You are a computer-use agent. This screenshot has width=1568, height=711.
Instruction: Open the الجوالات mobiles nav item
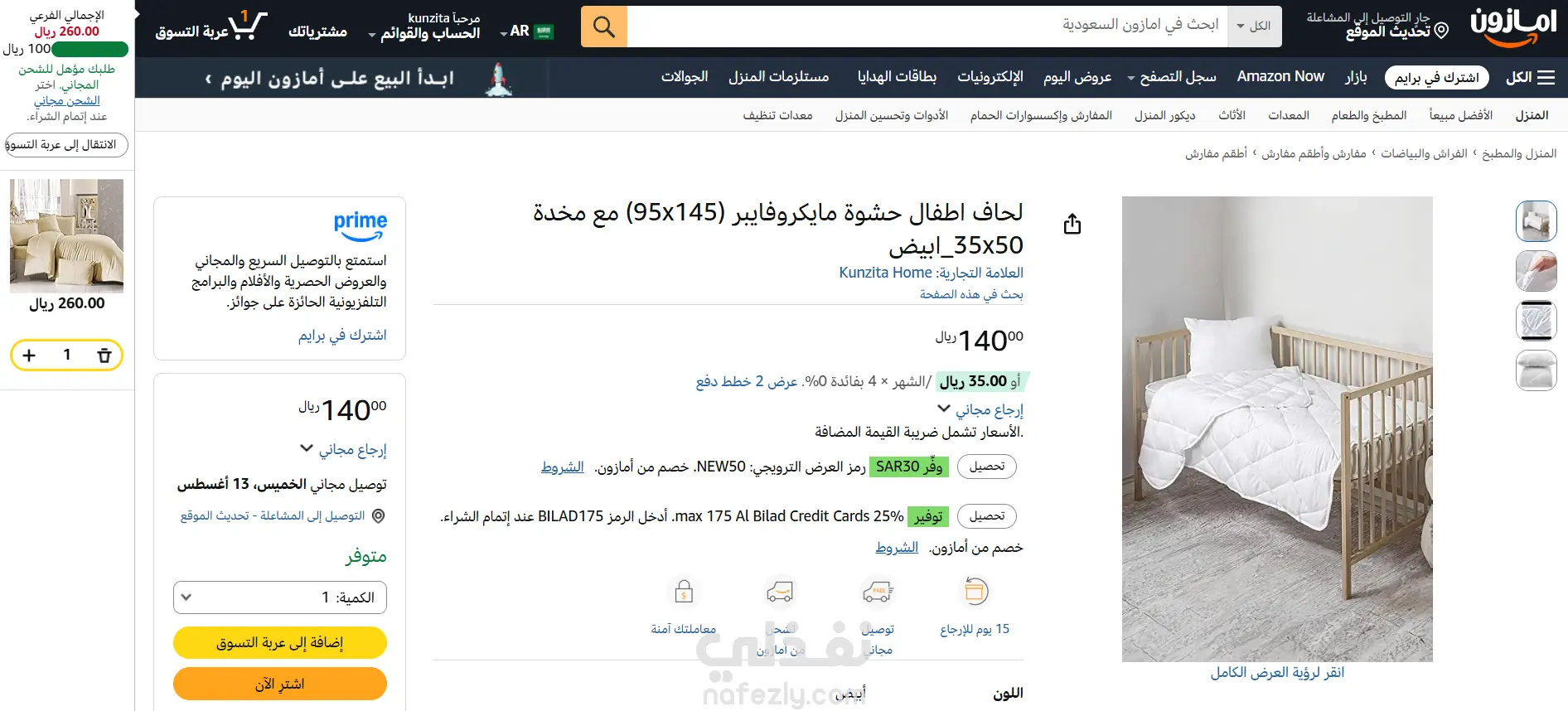click(x=685, y=77)
